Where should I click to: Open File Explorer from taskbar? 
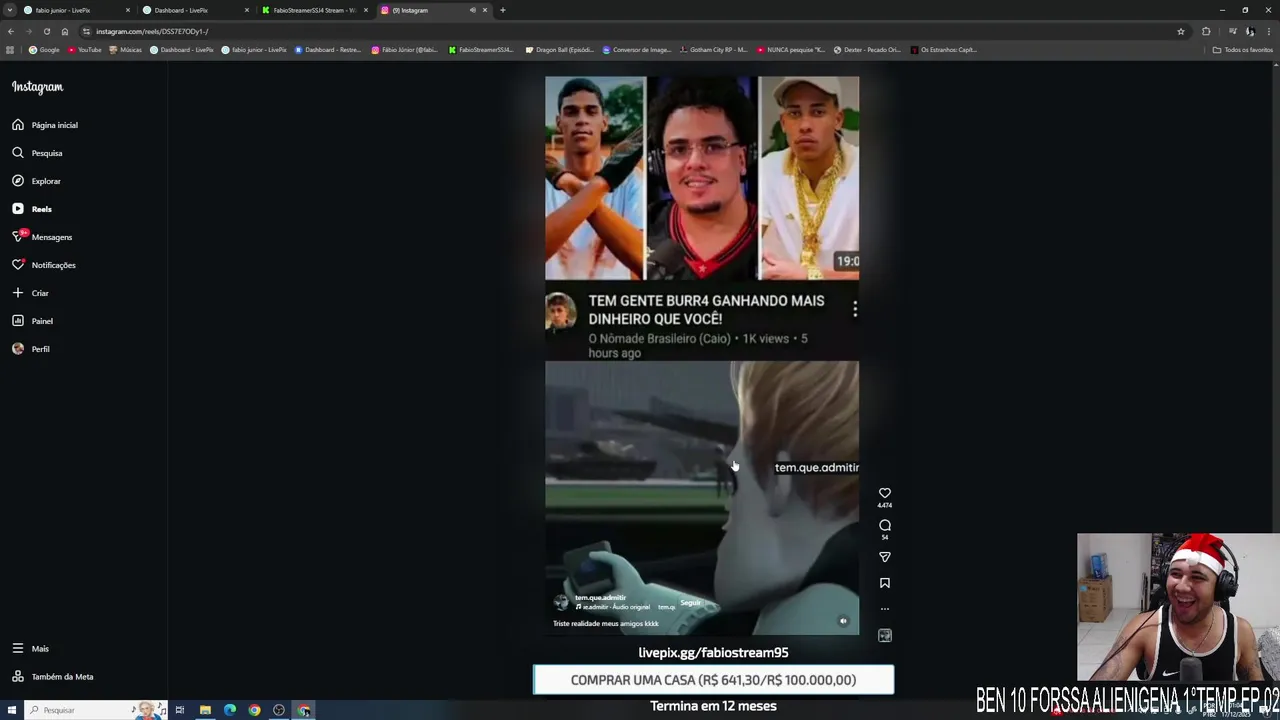pyautogui.click(x=205, y=710)
